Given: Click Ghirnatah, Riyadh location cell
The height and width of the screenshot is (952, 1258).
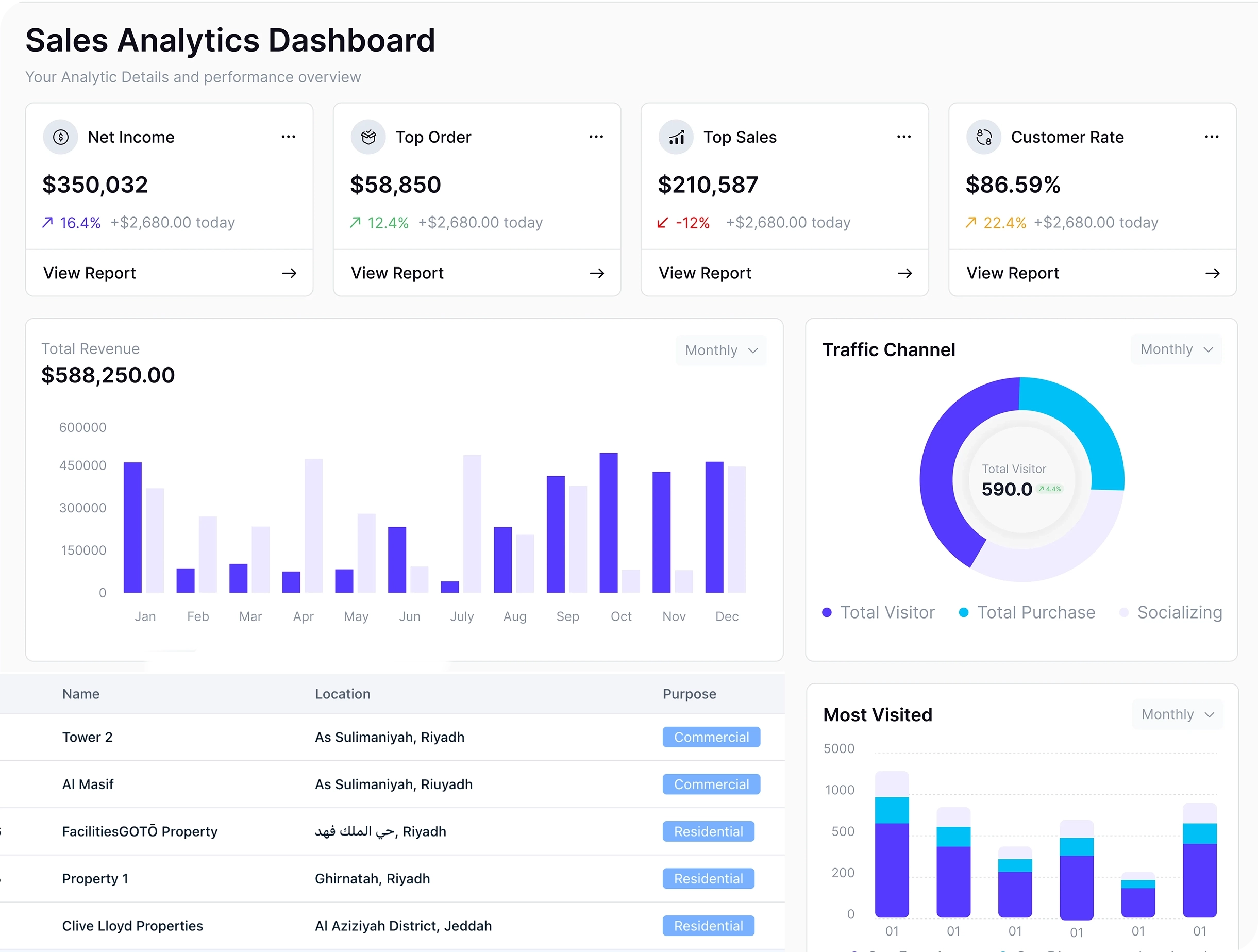Looking at the screenshot, I should pos(373,879).
